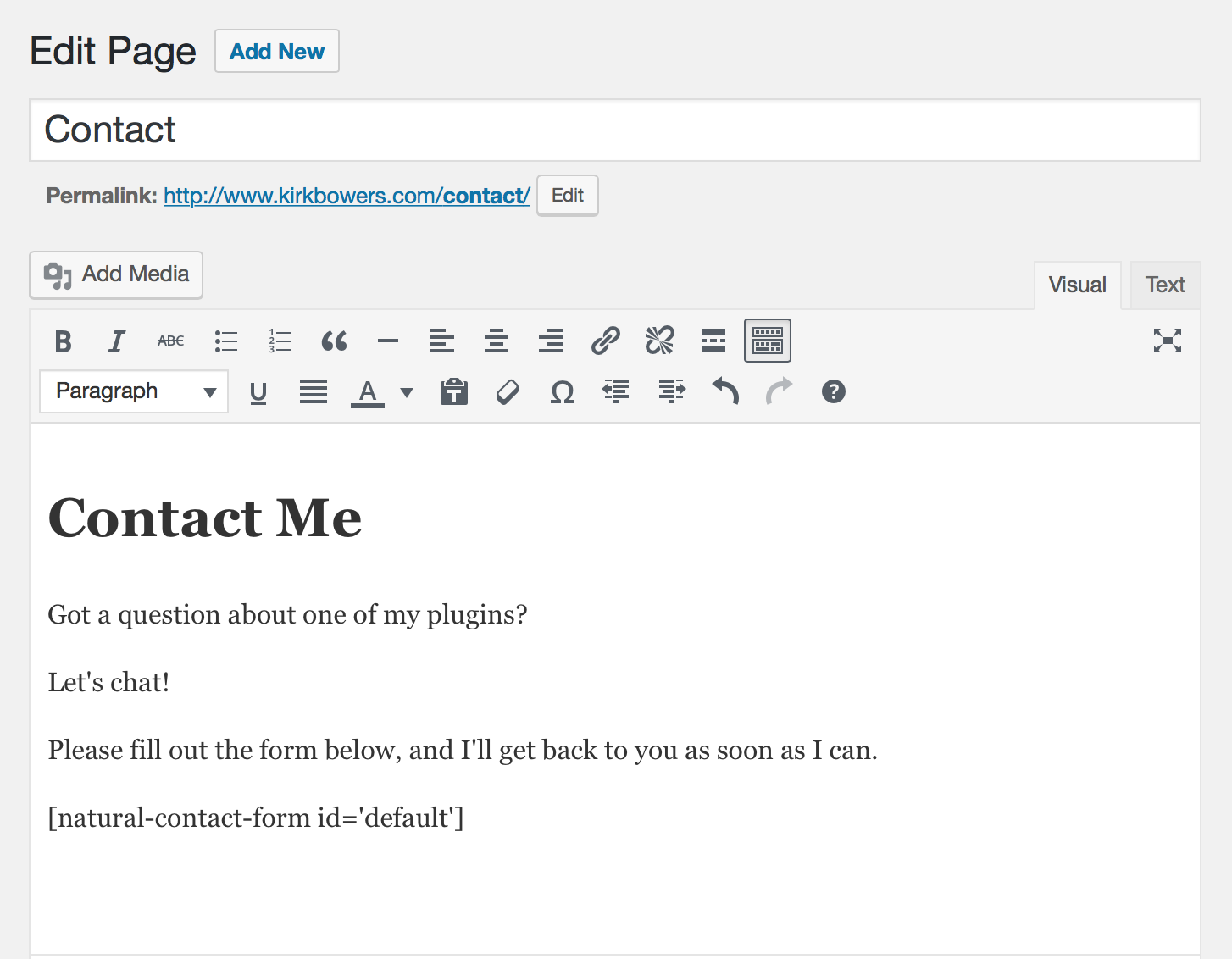This screenshot has width=1232, height=959.
Task: Switch to the Text editor tab
Action: tap(1166, 285)
